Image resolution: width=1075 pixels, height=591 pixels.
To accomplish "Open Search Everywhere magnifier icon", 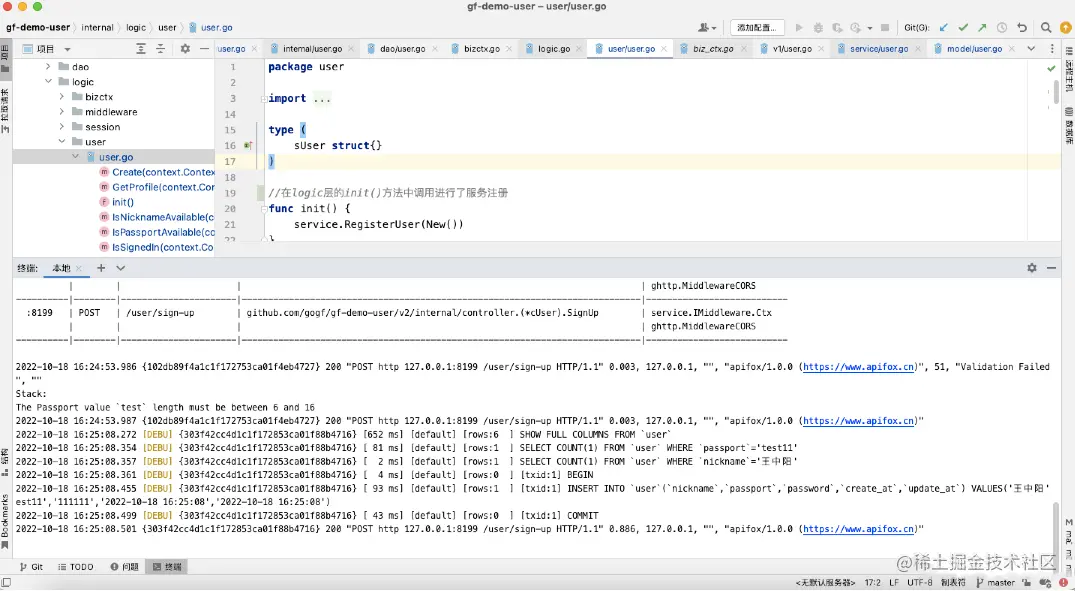I will click(1046, 27).
